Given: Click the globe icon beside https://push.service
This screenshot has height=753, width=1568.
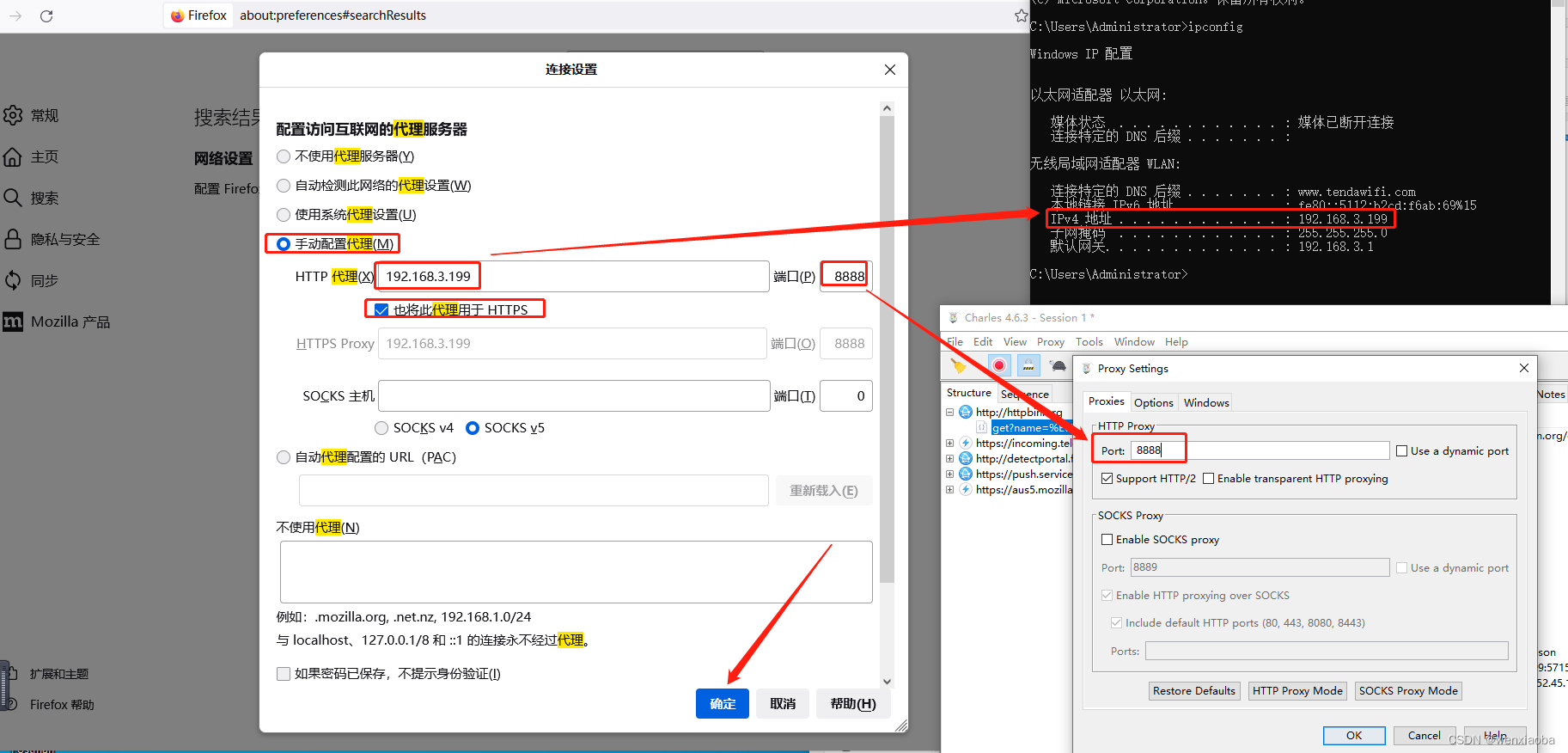Looking at the screenshot, I should (x=966, y=474).
